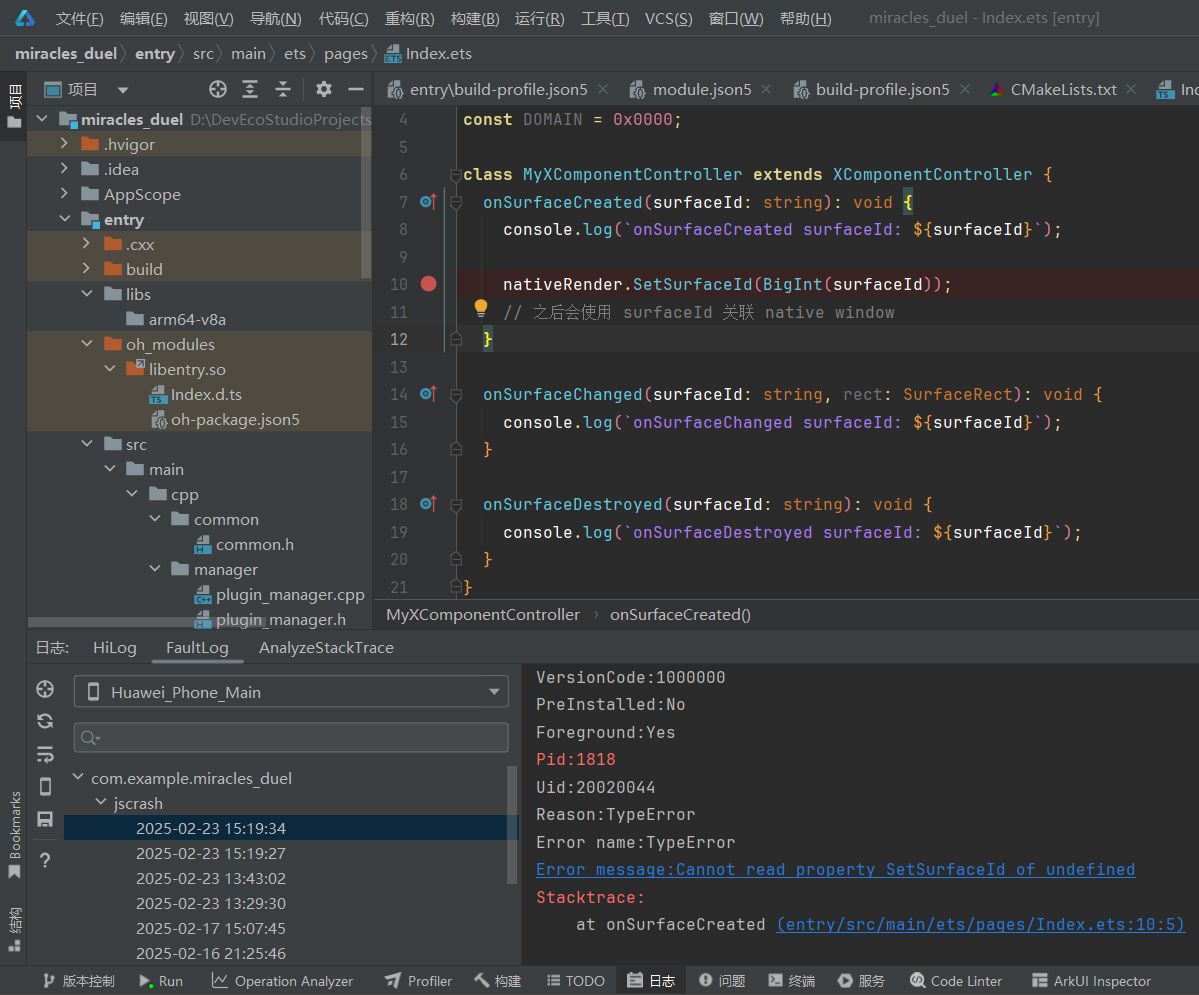Open project panel settings gear
The height and width of the screenshot is (995, 1199).
(x=323, y=89)
